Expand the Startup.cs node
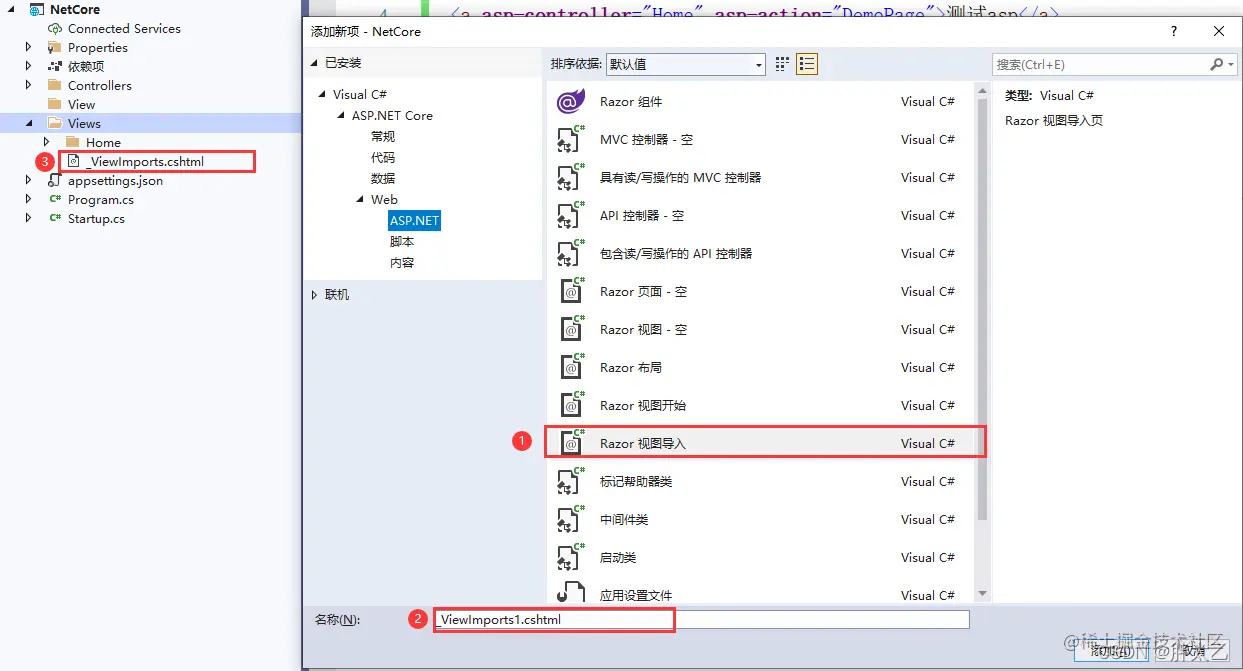1243x671 pixels. (x=29, y=218)
